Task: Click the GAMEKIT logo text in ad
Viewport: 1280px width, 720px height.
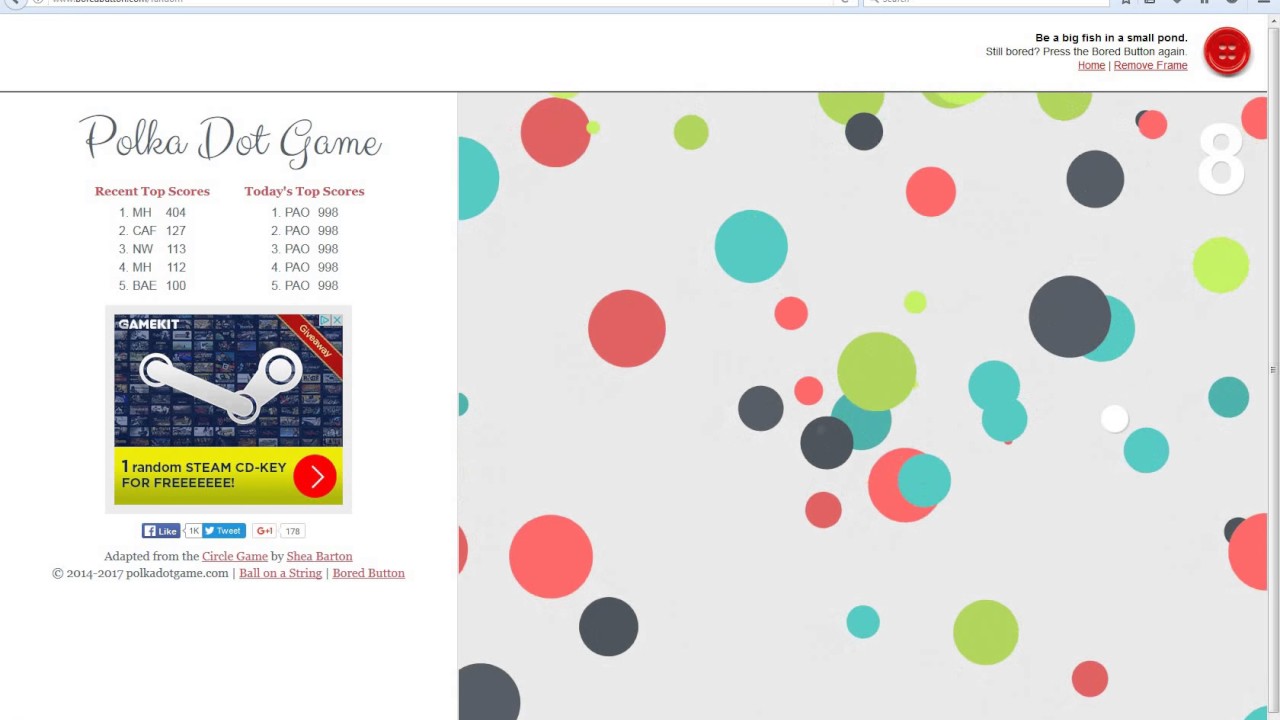Action: 148,324
